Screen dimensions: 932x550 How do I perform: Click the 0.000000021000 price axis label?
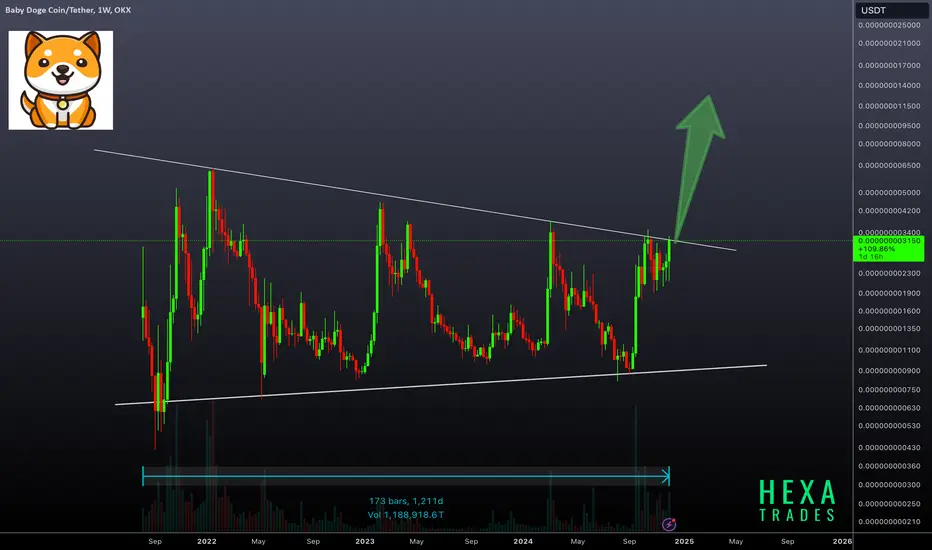(889, 43)
